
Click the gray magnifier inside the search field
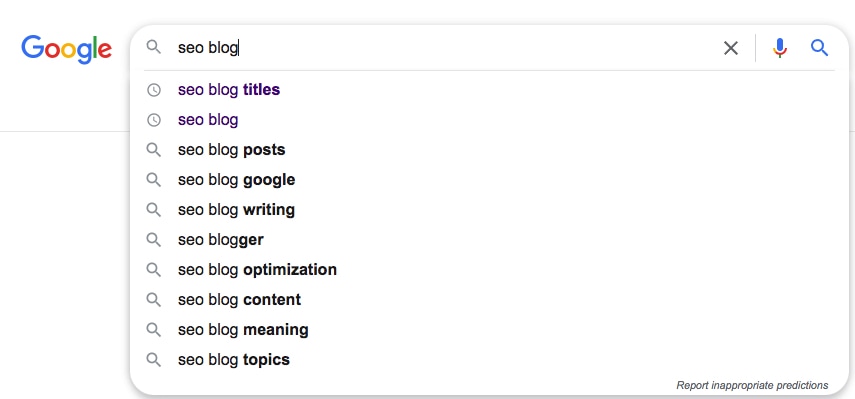click(154, 47)
